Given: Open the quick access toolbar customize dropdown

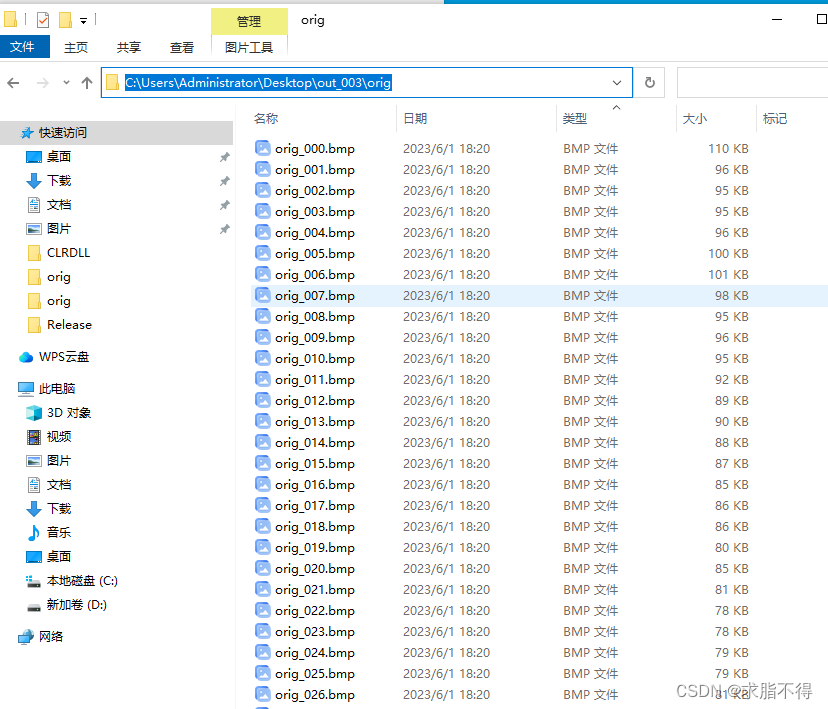Looking at the screenshot, I should point(84,20).
